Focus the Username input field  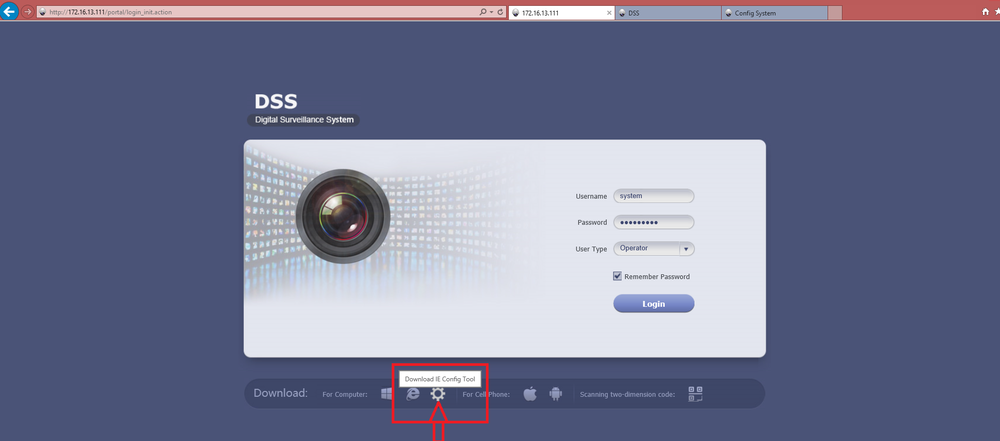click(654, 196)
